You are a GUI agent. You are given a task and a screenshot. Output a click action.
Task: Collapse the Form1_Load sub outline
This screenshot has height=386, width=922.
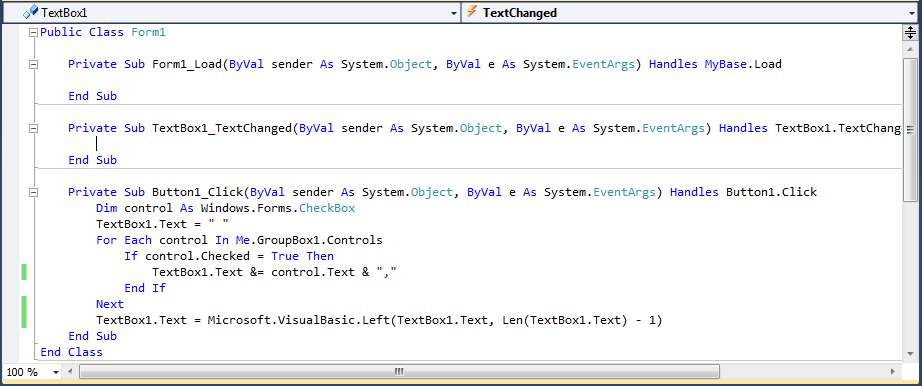pos(34,64)
